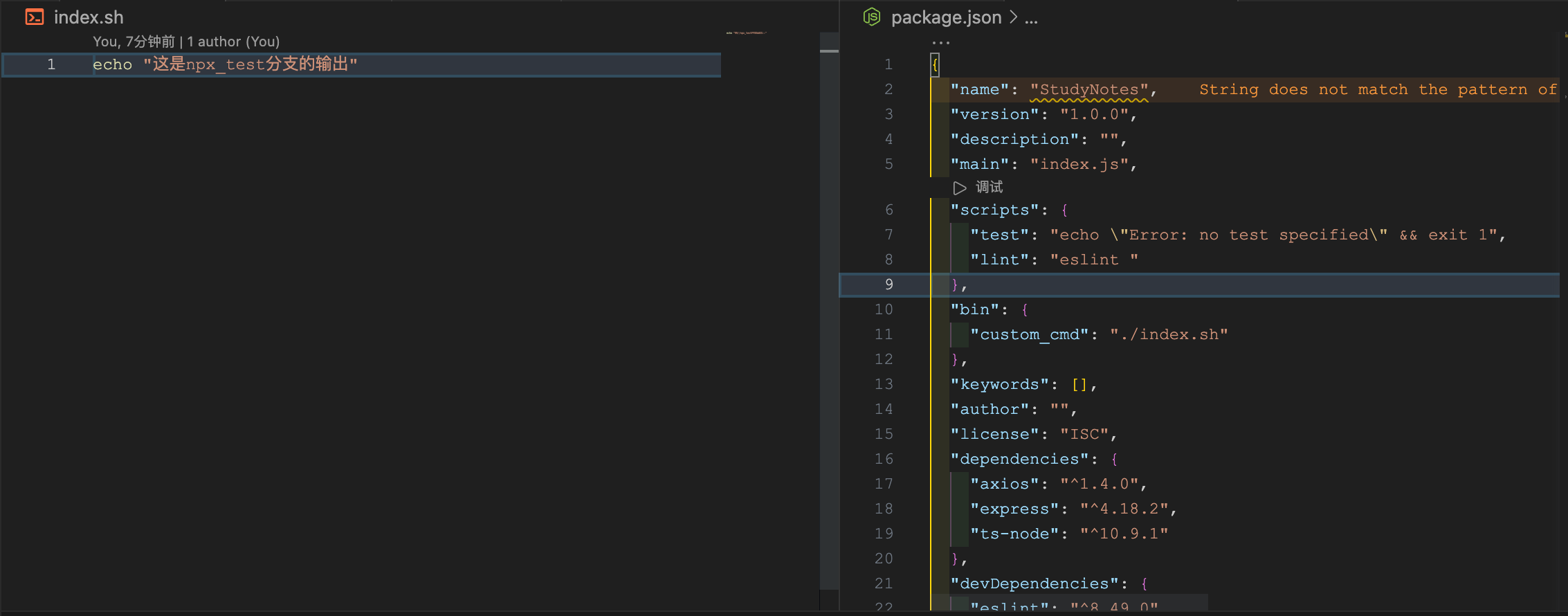Open the index.sh breadcrumb label
This screenshot has width=1568, height=616.
click(89, 17)
